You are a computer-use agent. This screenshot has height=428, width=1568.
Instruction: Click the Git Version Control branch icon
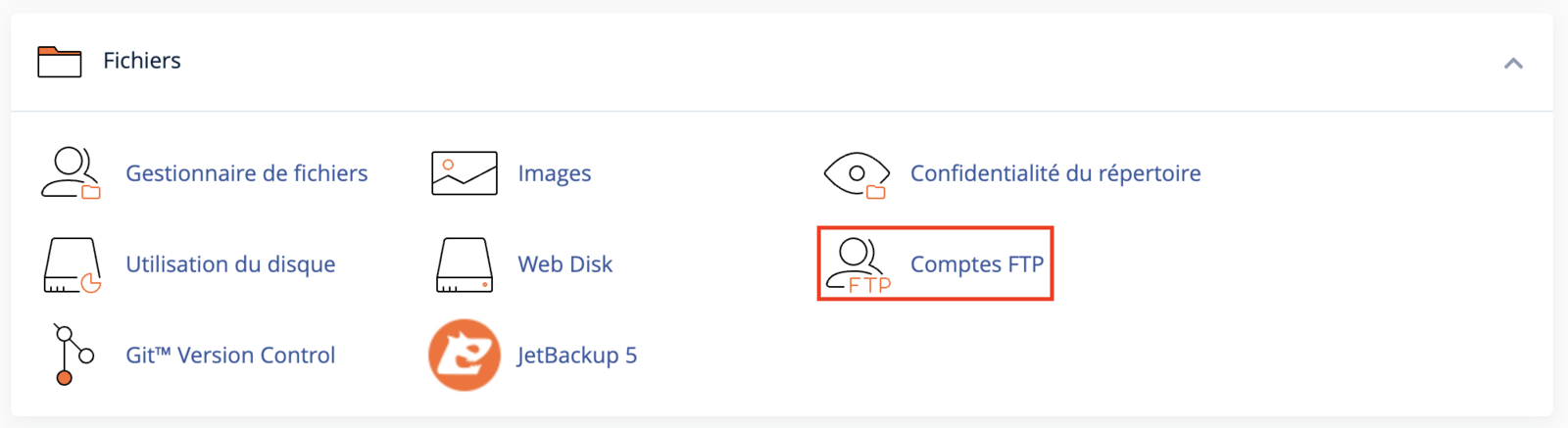73,356
